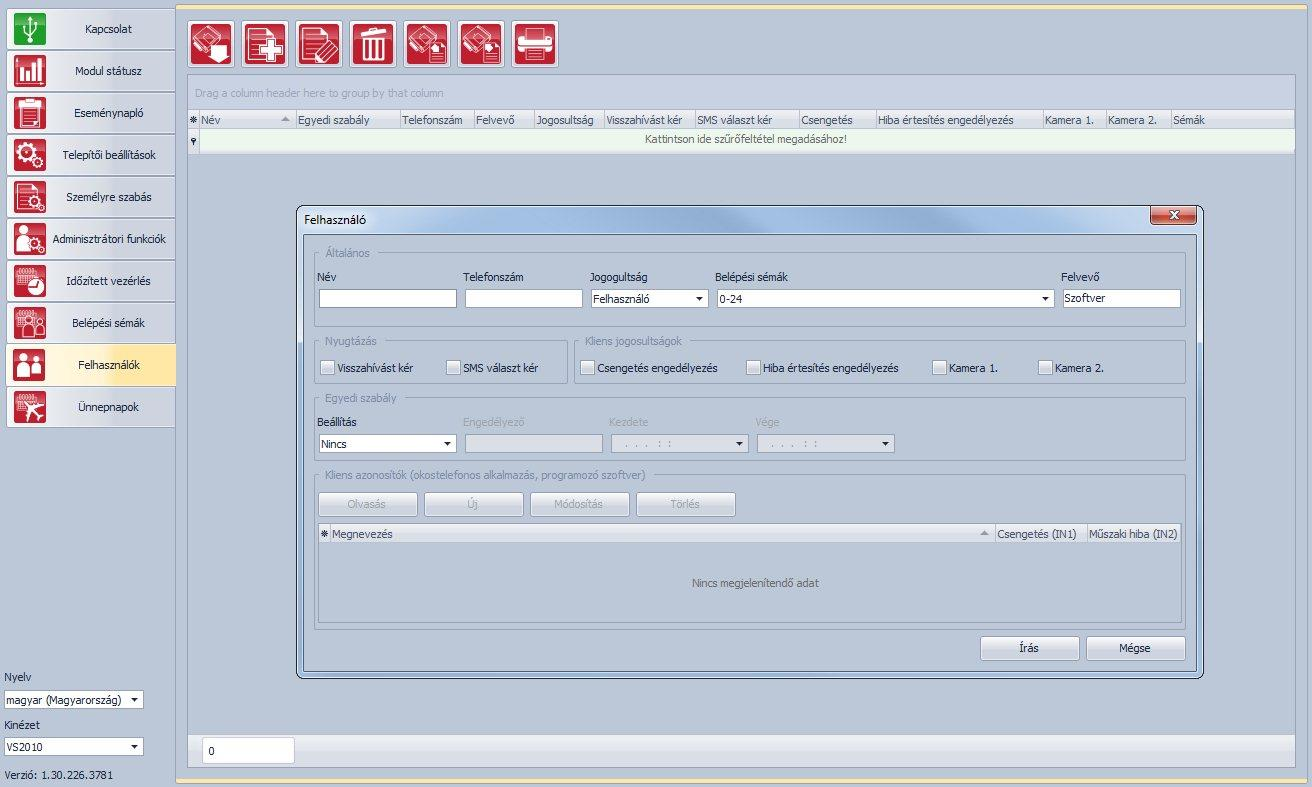Viewport: 1312px width, 787px height.
Task: Switch to Időzített vezérlés section
Action: point(91,281)
